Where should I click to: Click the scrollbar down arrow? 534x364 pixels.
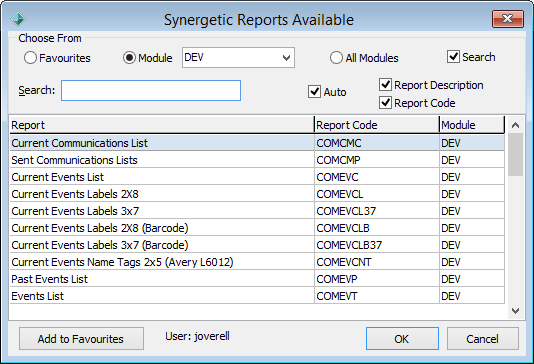point(515,311)
